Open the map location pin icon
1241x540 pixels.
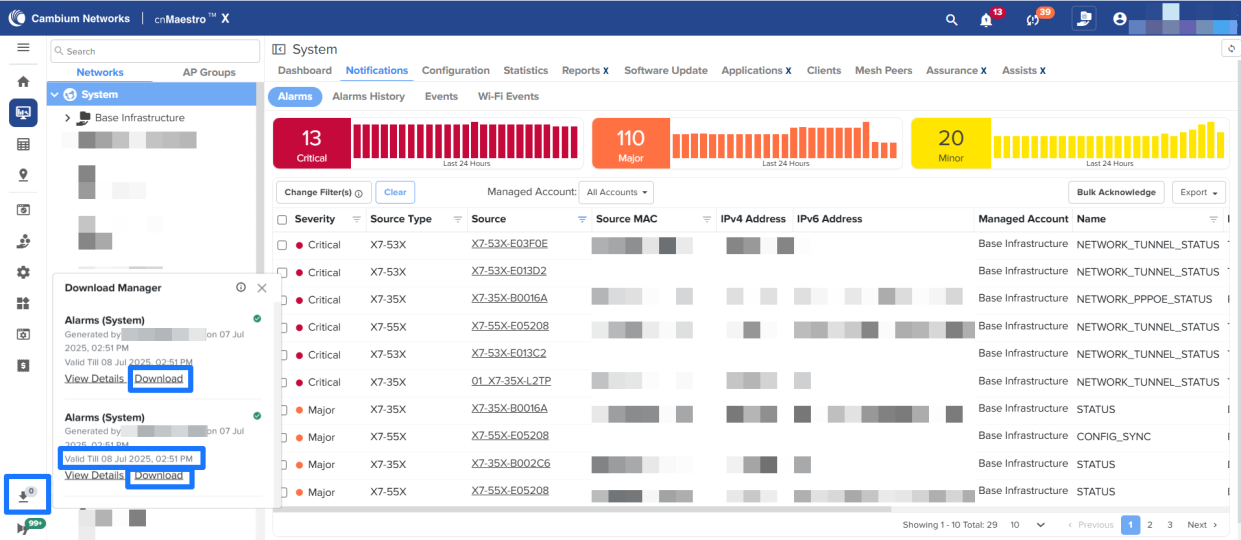click(x=23, y=175)
